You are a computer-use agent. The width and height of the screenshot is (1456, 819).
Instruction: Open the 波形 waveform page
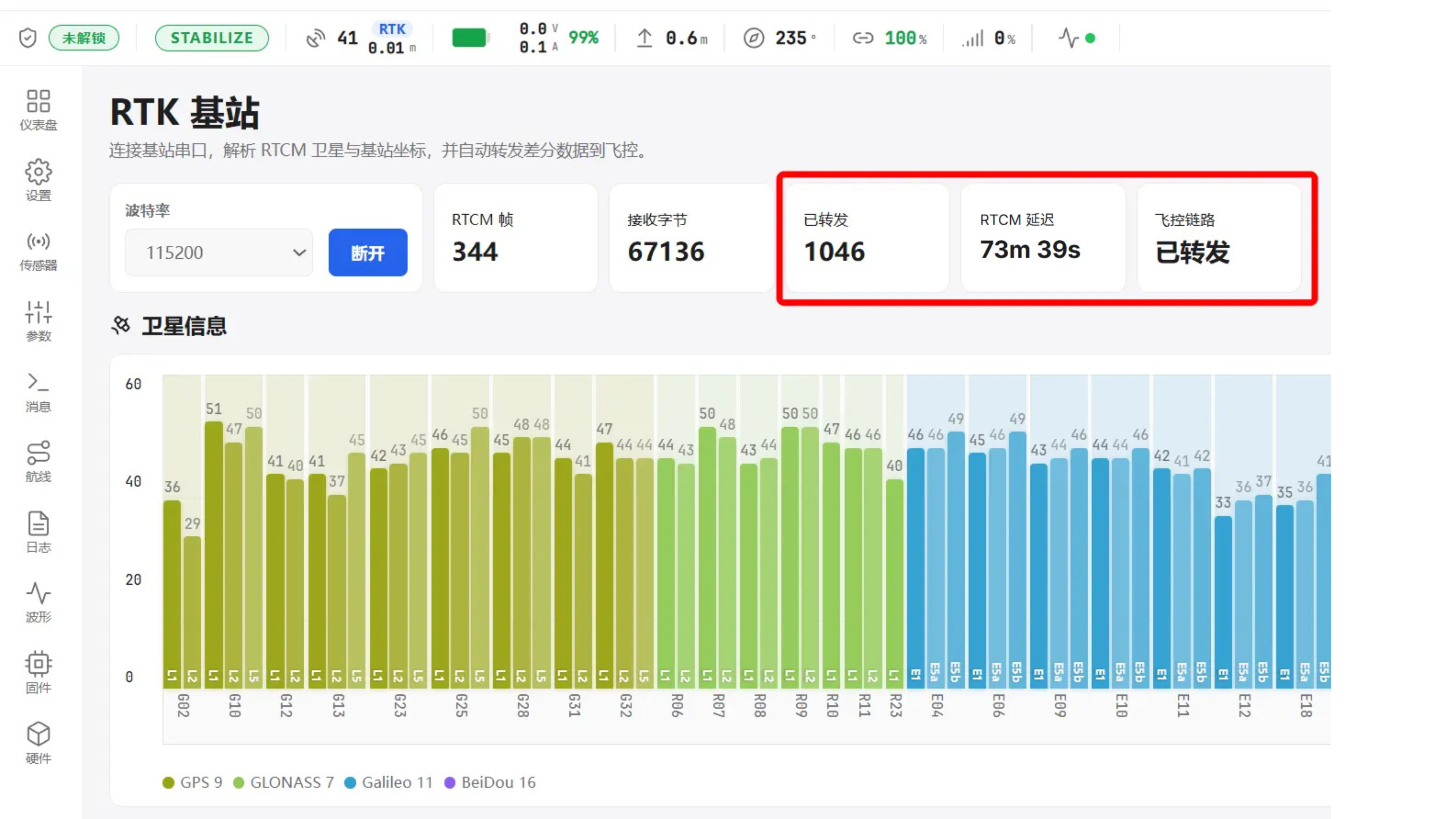(x=38, y=602)
